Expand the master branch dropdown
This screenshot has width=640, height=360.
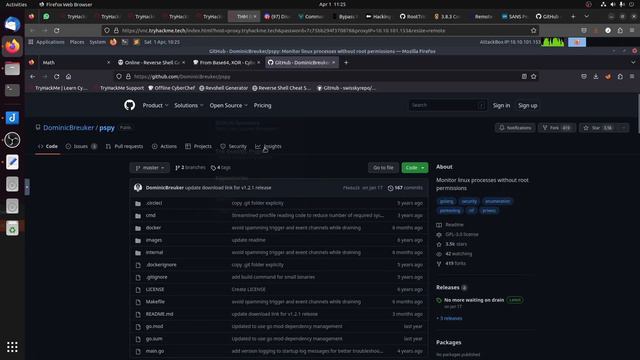[x=150, y=168]
